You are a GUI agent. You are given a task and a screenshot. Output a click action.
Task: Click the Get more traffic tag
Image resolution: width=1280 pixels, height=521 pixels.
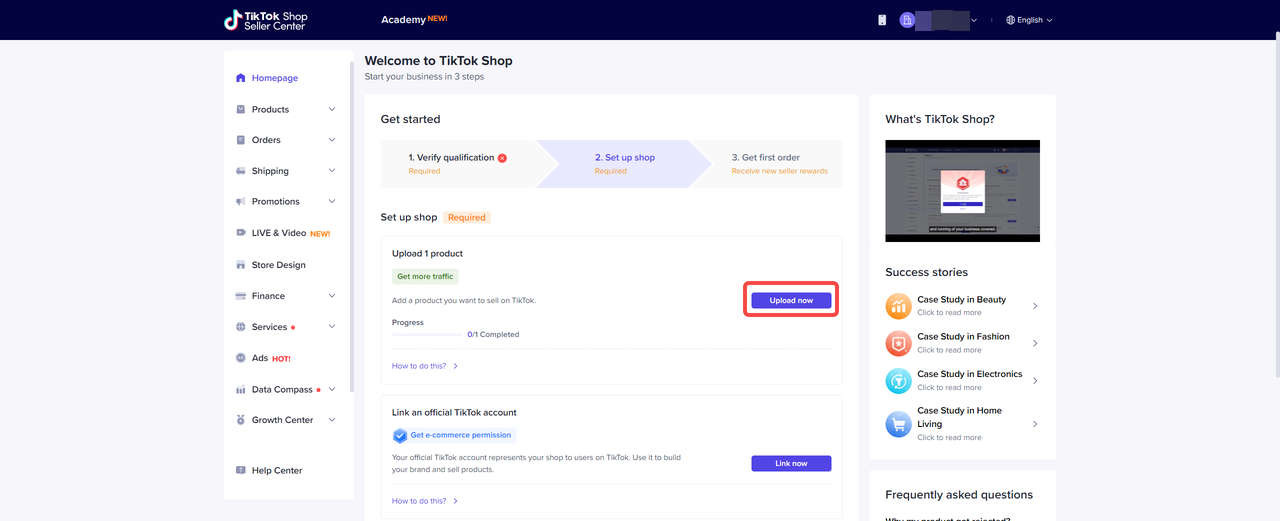pos(425,276)
